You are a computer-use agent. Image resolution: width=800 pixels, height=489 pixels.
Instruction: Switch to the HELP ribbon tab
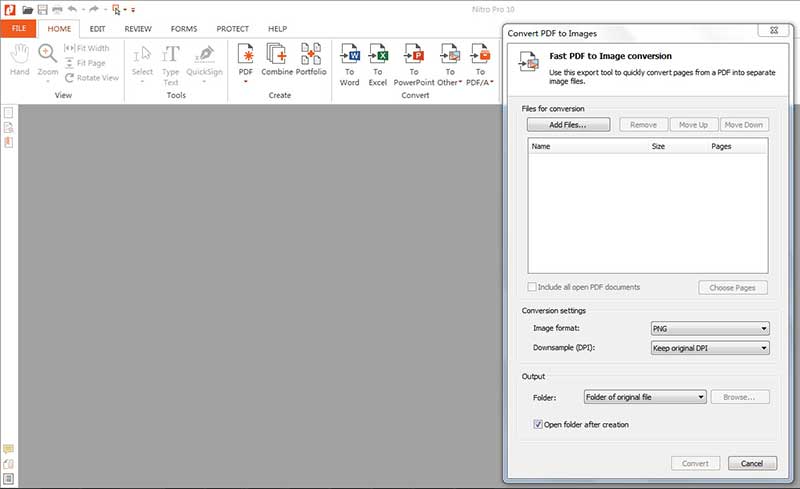[x=278, y=29]
